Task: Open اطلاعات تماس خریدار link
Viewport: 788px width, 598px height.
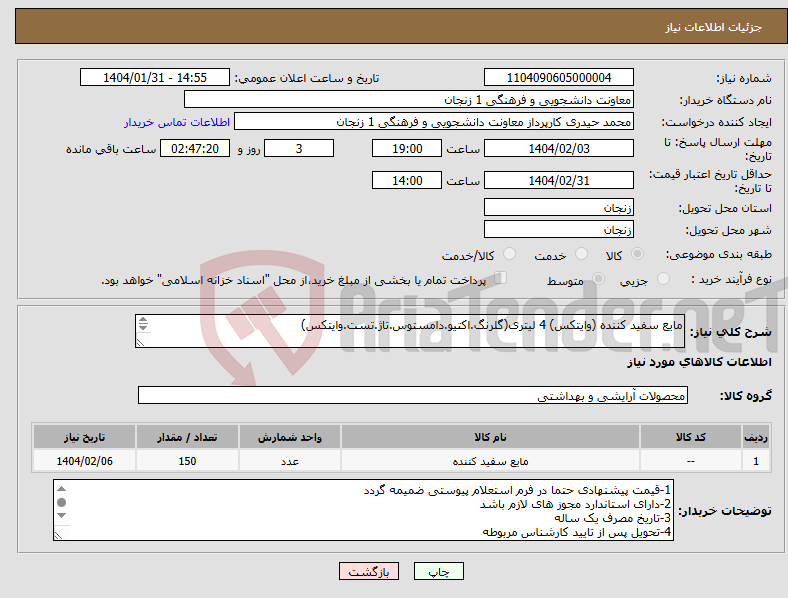Action: [177, 122]
